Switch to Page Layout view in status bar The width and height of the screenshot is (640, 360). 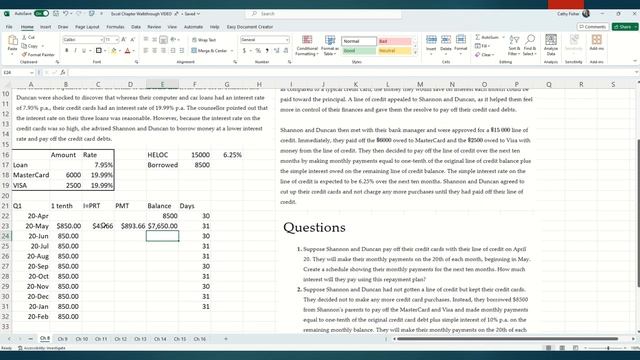(x=562, y=348)
